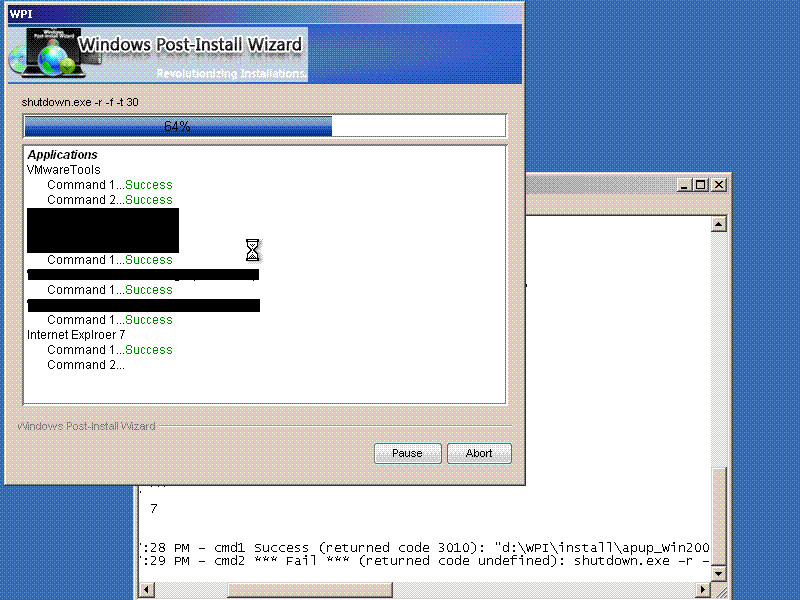
Task: Click the log window horizontal scrollbar thumb
Action: click(x=310, y=589)
